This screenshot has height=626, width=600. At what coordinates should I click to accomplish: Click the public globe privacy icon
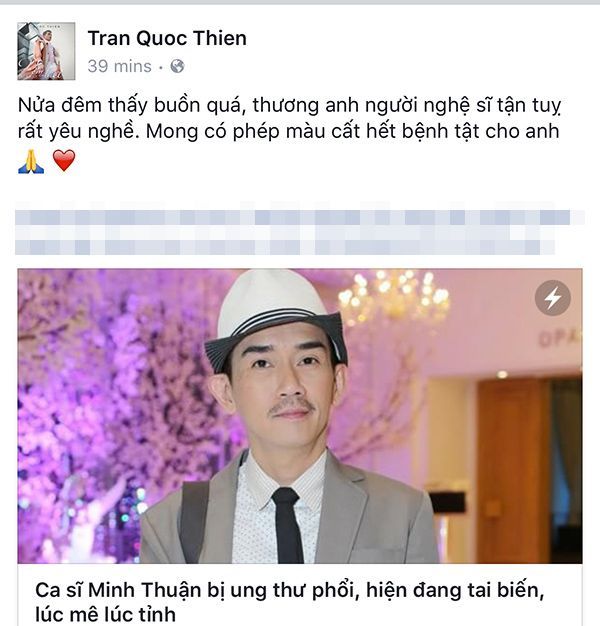(x=177, y=66)
